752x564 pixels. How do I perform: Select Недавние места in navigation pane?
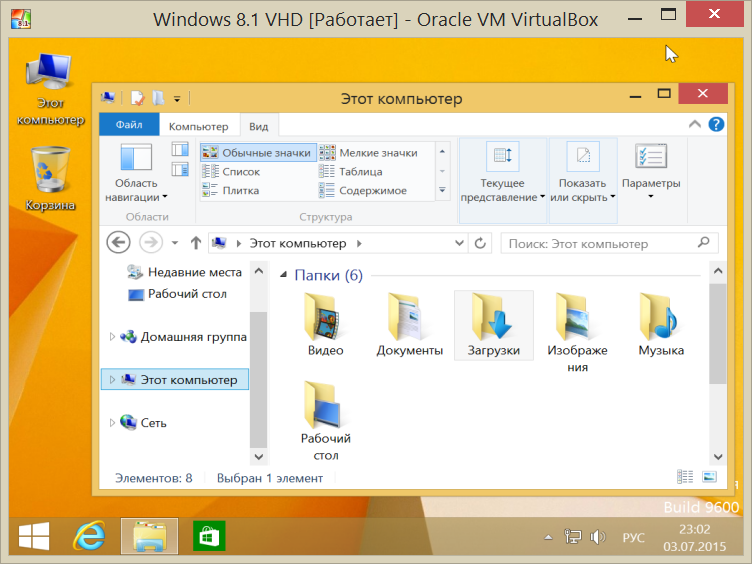point(185,272)
